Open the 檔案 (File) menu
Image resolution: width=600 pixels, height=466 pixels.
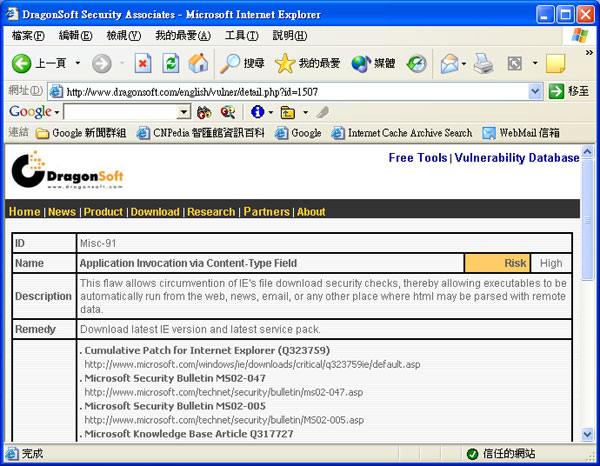pyautogui.click(x=28, y=36)
